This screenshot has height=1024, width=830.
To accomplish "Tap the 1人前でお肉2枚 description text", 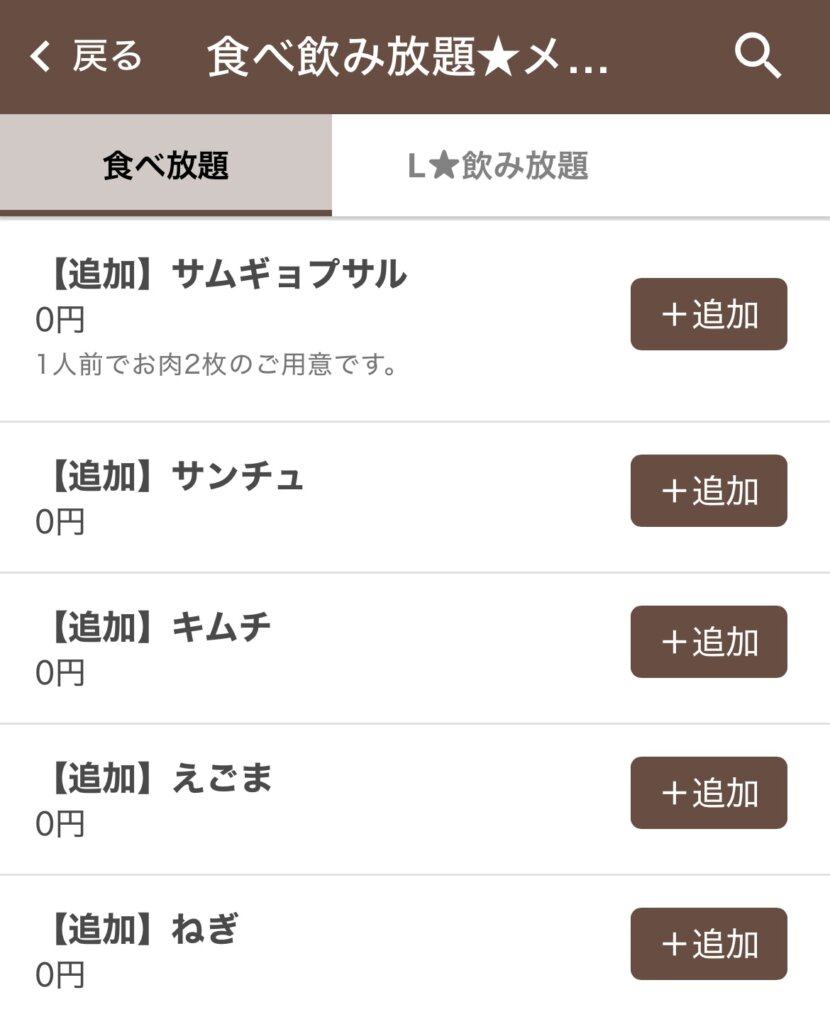I will [217, 365].
